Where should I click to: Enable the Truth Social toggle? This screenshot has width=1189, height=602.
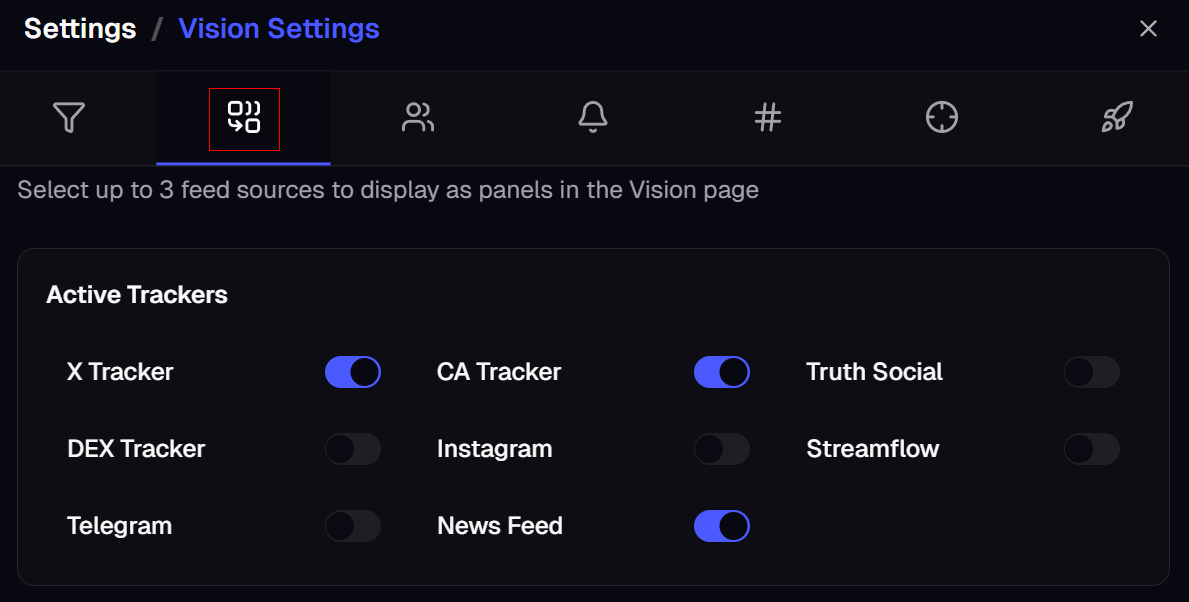pyautogui.click(x=1091, y=372)
